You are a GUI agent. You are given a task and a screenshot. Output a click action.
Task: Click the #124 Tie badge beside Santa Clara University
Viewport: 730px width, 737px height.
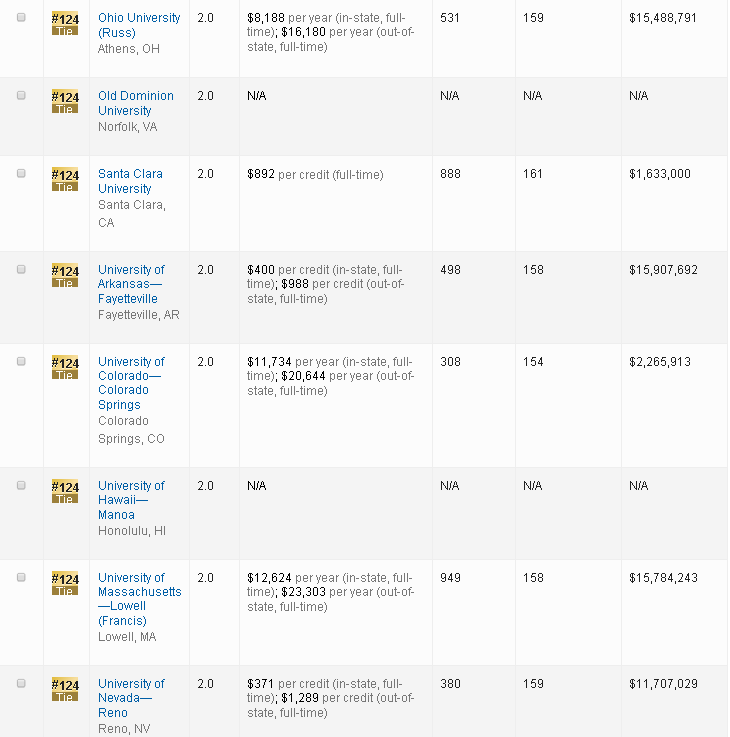64,179
